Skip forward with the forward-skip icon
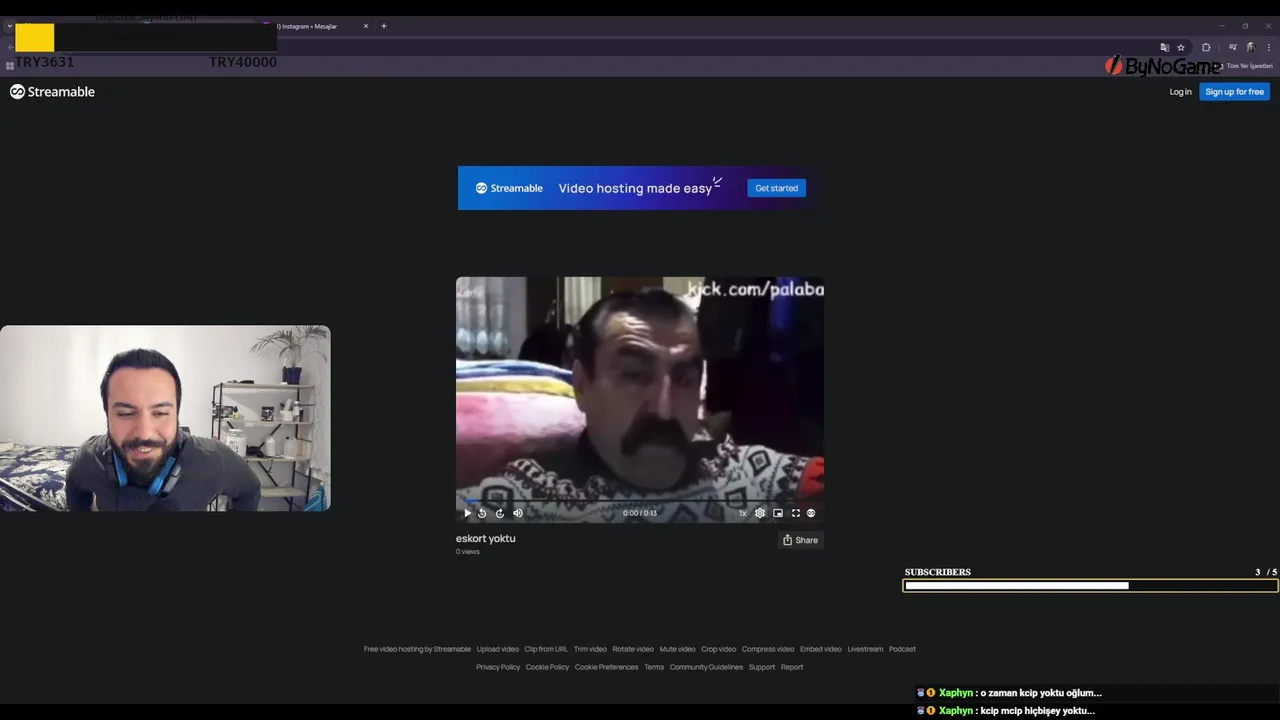This screenshot has width=1280, height=720. 500,513
